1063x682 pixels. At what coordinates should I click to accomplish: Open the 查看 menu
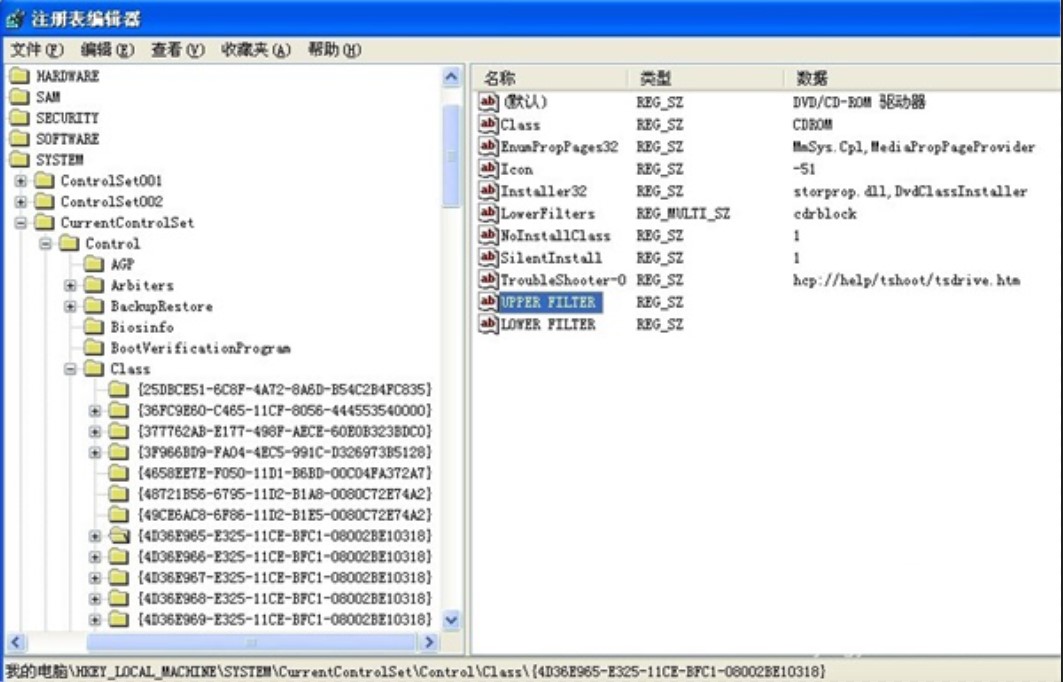[x=177, y=49]
